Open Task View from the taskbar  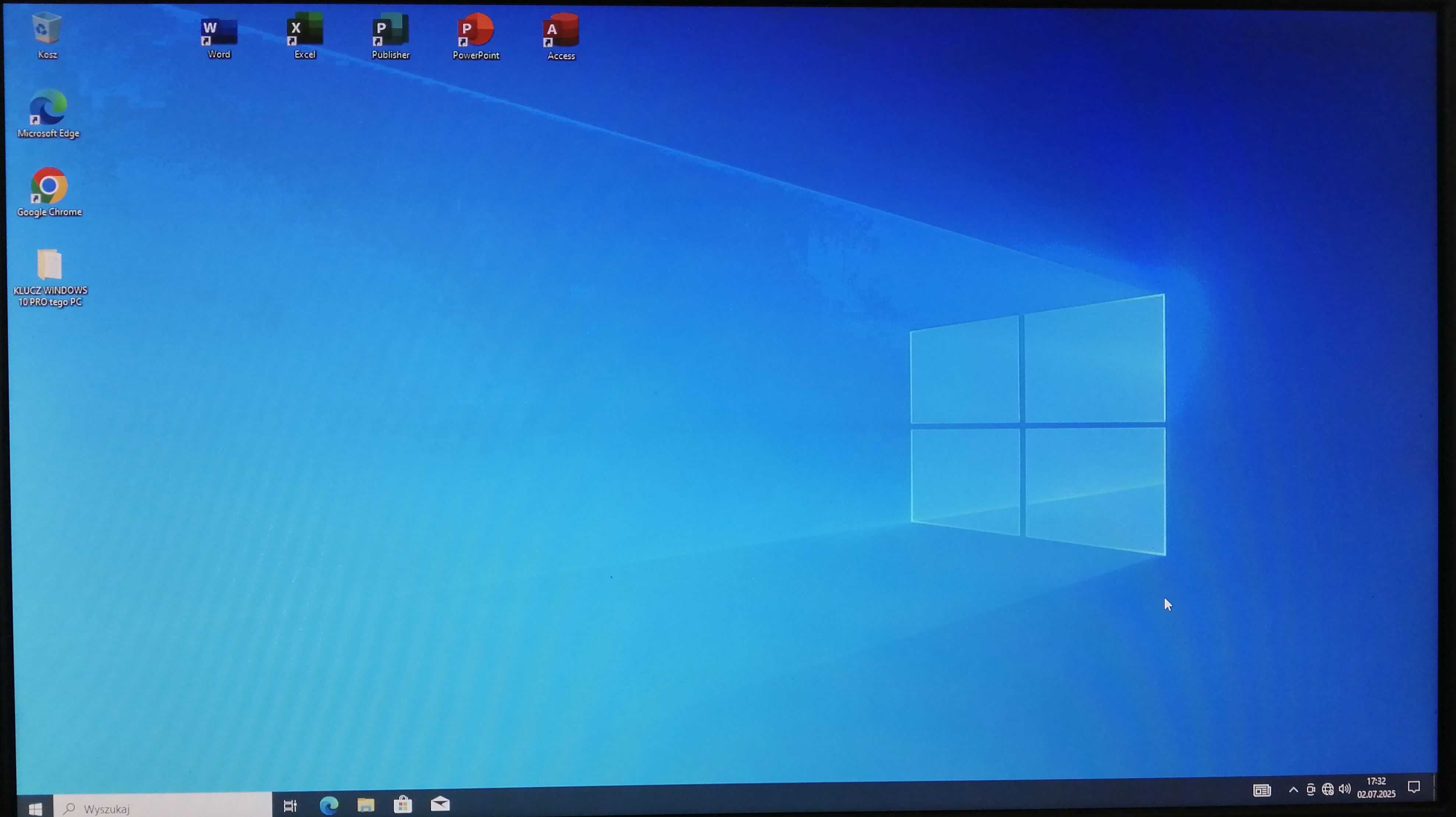click(x=290, y=806)
